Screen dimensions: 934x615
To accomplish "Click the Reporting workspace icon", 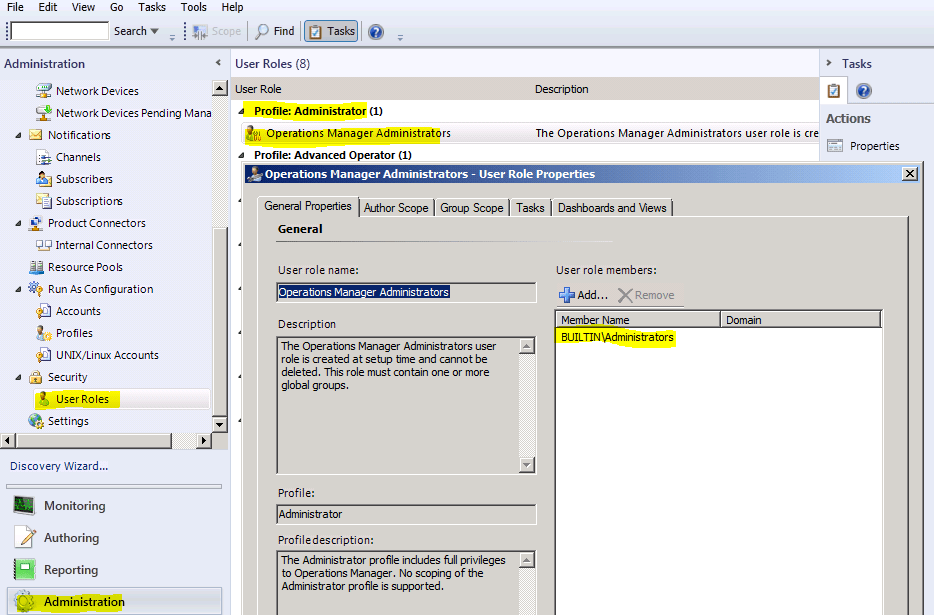I will (x=24, y=570).
